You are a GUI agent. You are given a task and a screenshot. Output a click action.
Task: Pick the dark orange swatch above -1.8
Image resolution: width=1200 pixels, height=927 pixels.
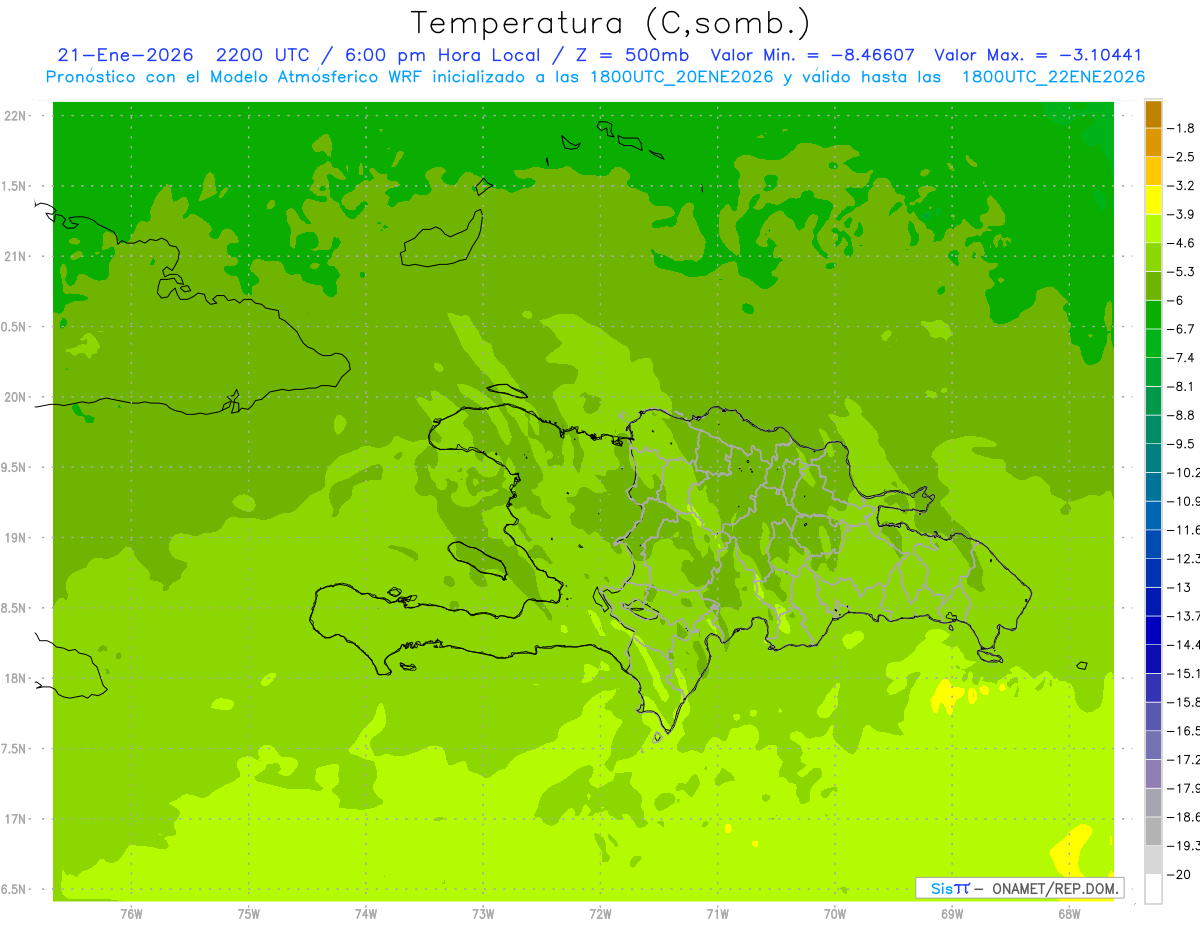[1153, 114]
